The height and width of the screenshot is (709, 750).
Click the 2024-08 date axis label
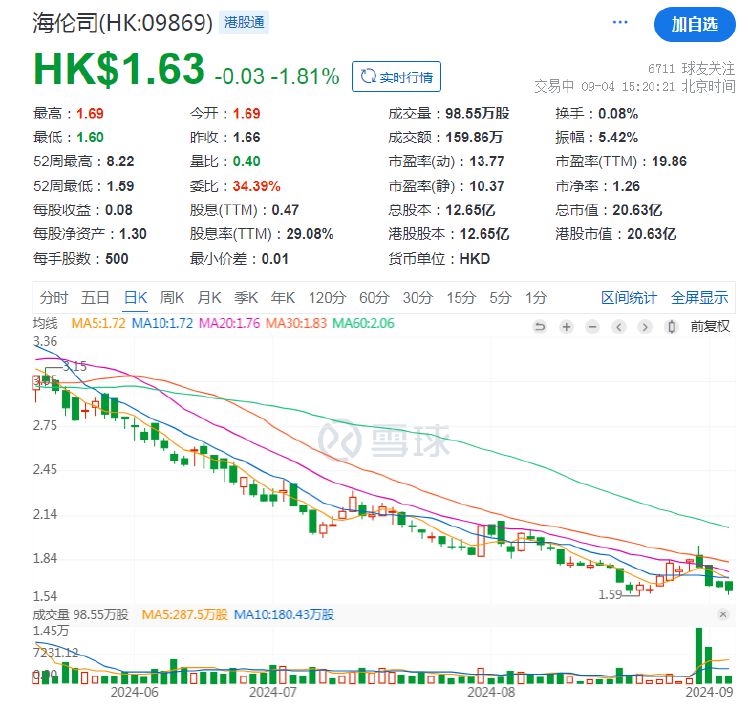point(491,692)
